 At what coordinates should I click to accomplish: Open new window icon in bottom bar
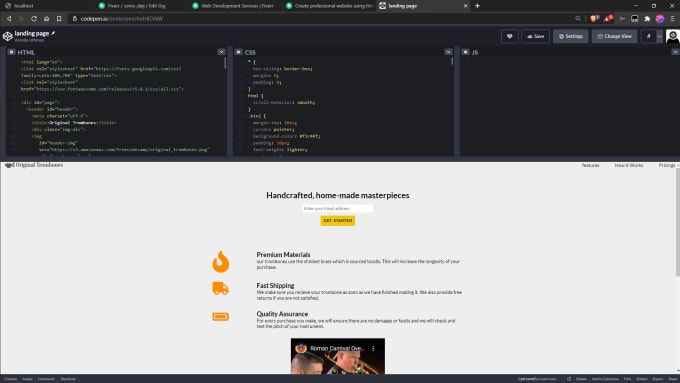[x=569, y=379]
